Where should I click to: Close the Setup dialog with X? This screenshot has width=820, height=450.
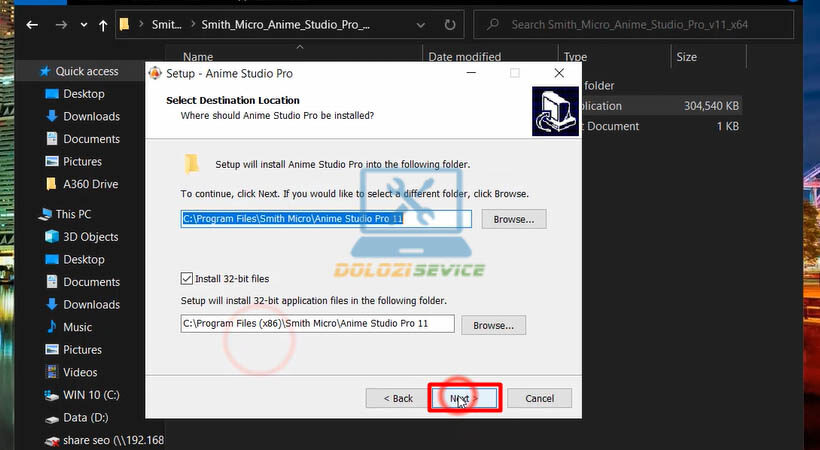tap(559, 73)
